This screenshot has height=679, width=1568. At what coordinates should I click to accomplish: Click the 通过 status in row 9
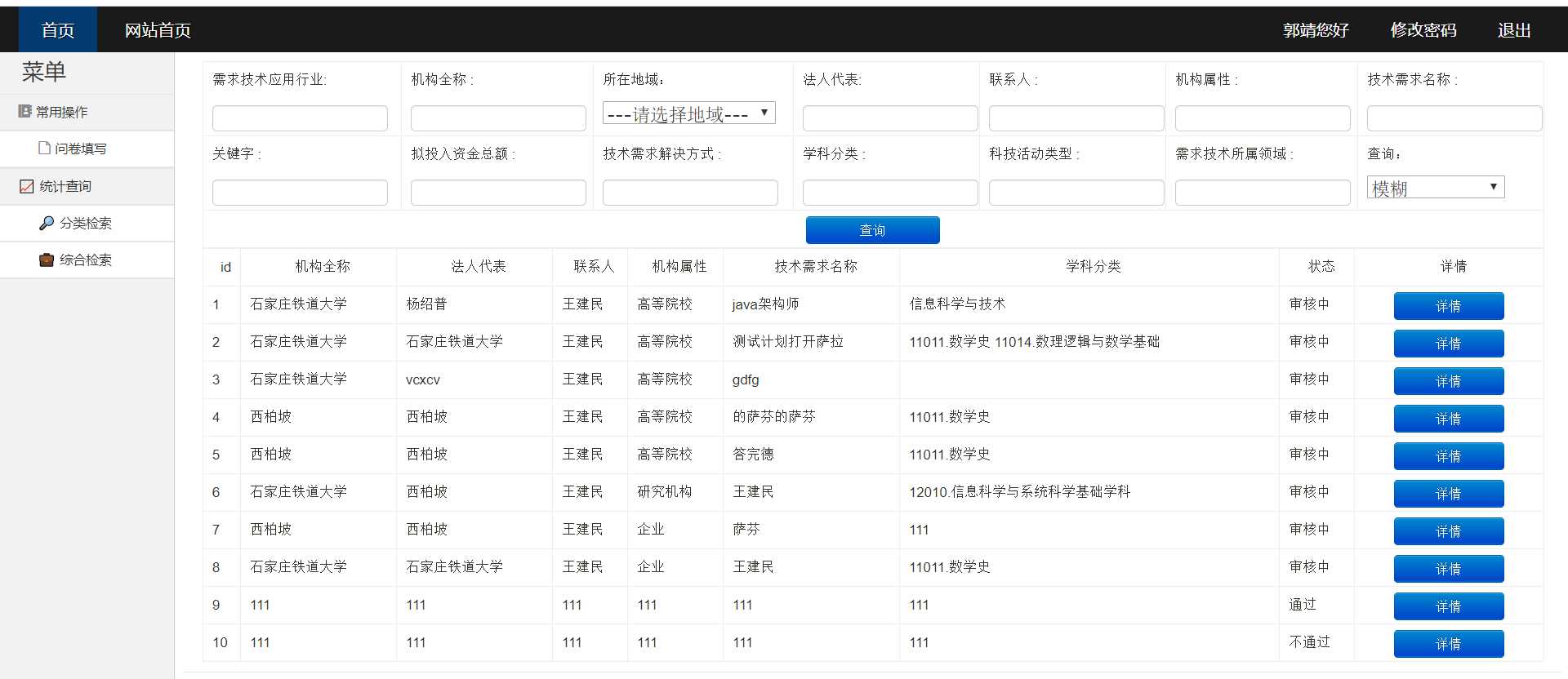pyautogui.click(x=1302, y=604)
